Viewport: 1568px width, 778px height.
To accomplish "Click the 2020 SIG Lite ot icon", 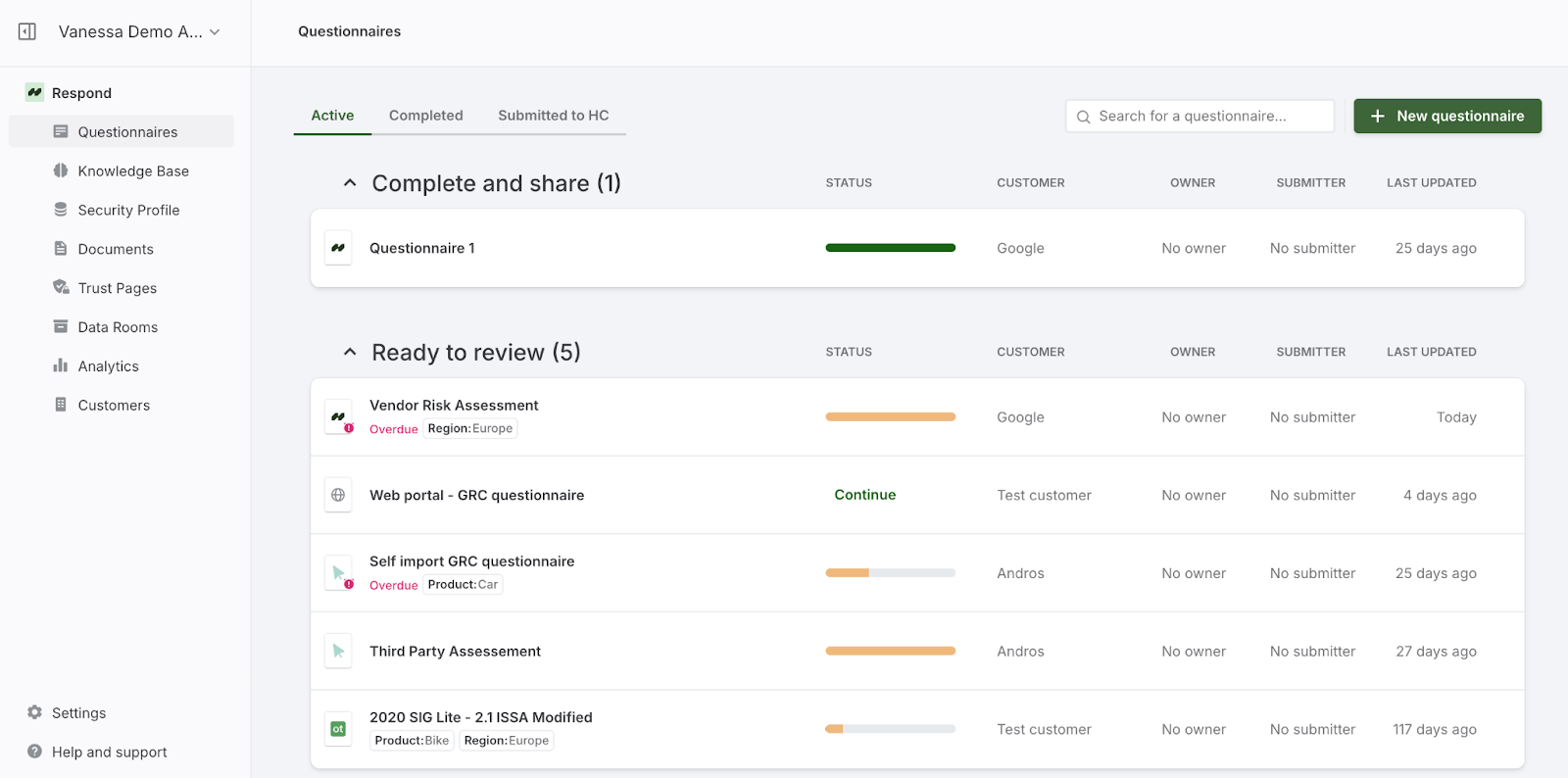I will click(x=338, y=729).
